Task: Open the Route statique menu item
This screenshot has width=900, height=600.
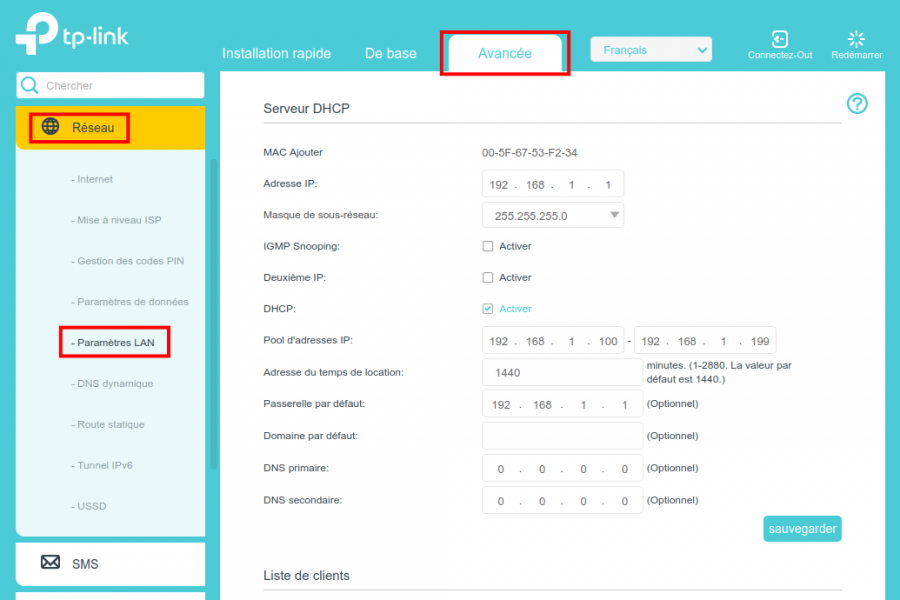Action: point(111,425)
